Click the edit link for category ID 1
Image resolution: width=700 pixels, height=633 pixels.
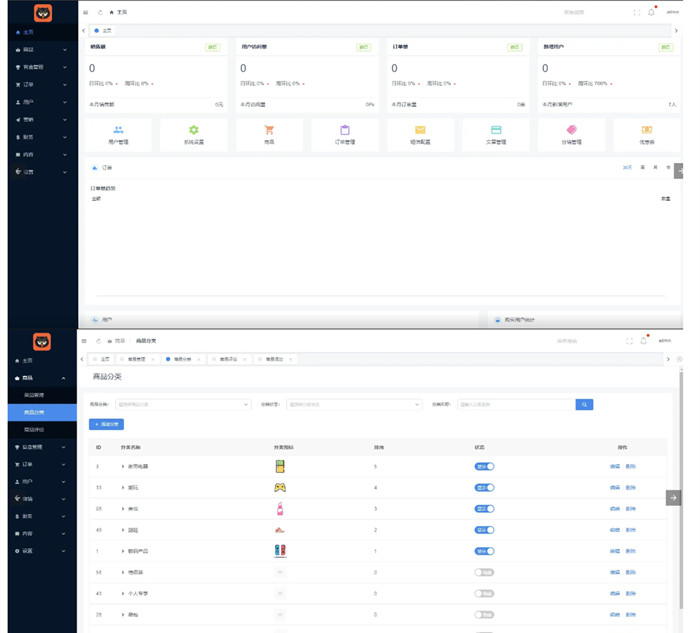coord(614,551)
